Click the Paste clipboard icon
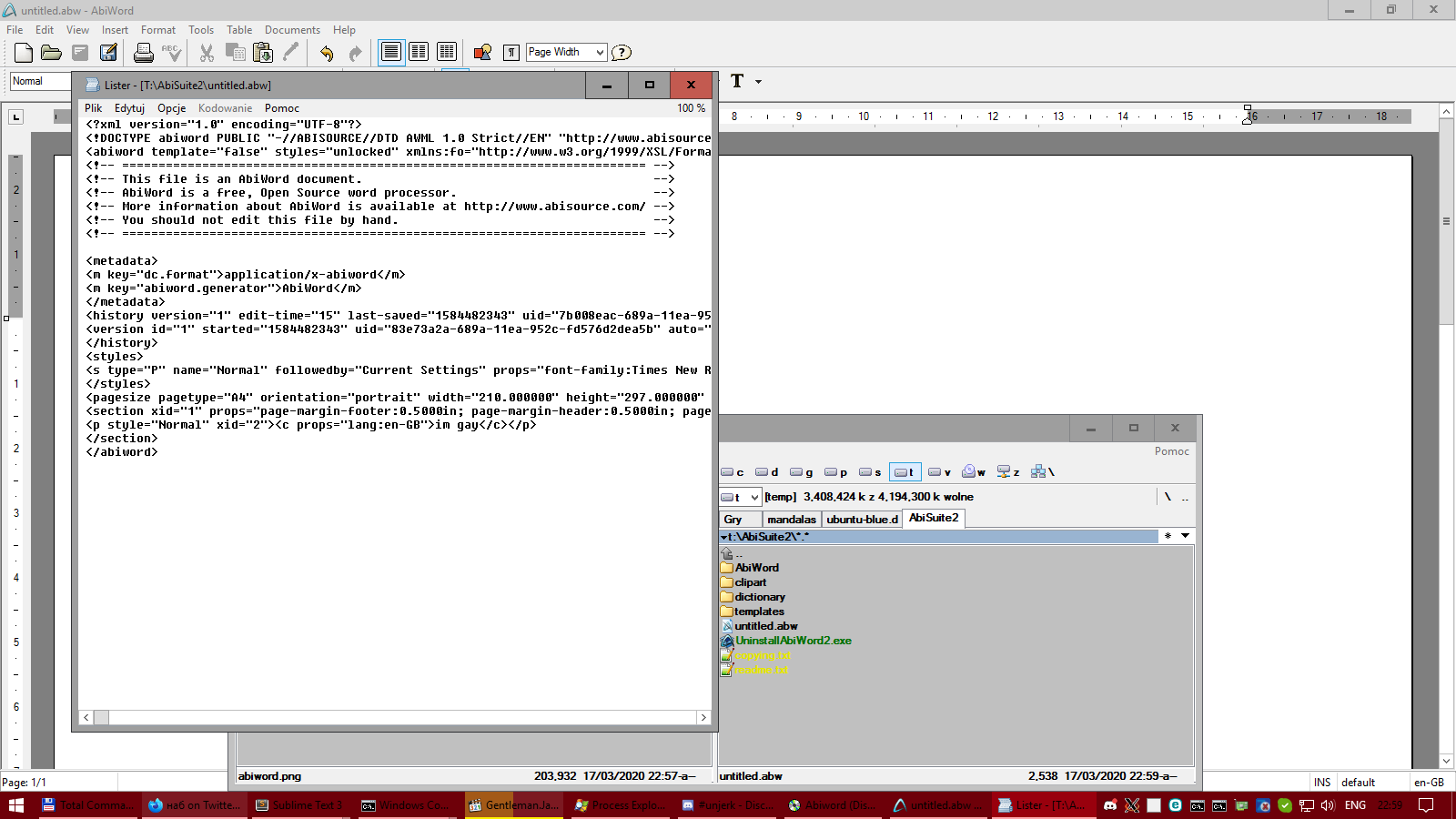This screenshot has height=819, width=1456. click(263, 53)
